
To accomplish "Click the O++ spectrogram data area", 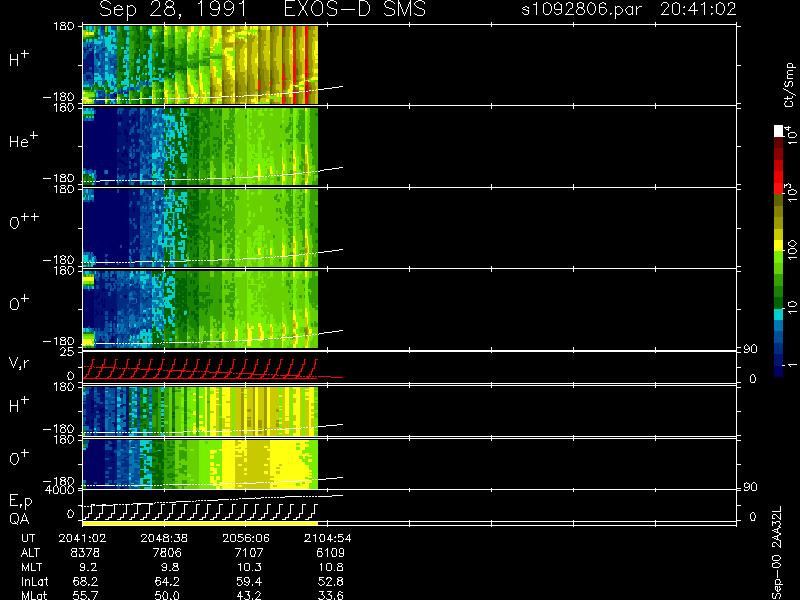I will (200, 228).
